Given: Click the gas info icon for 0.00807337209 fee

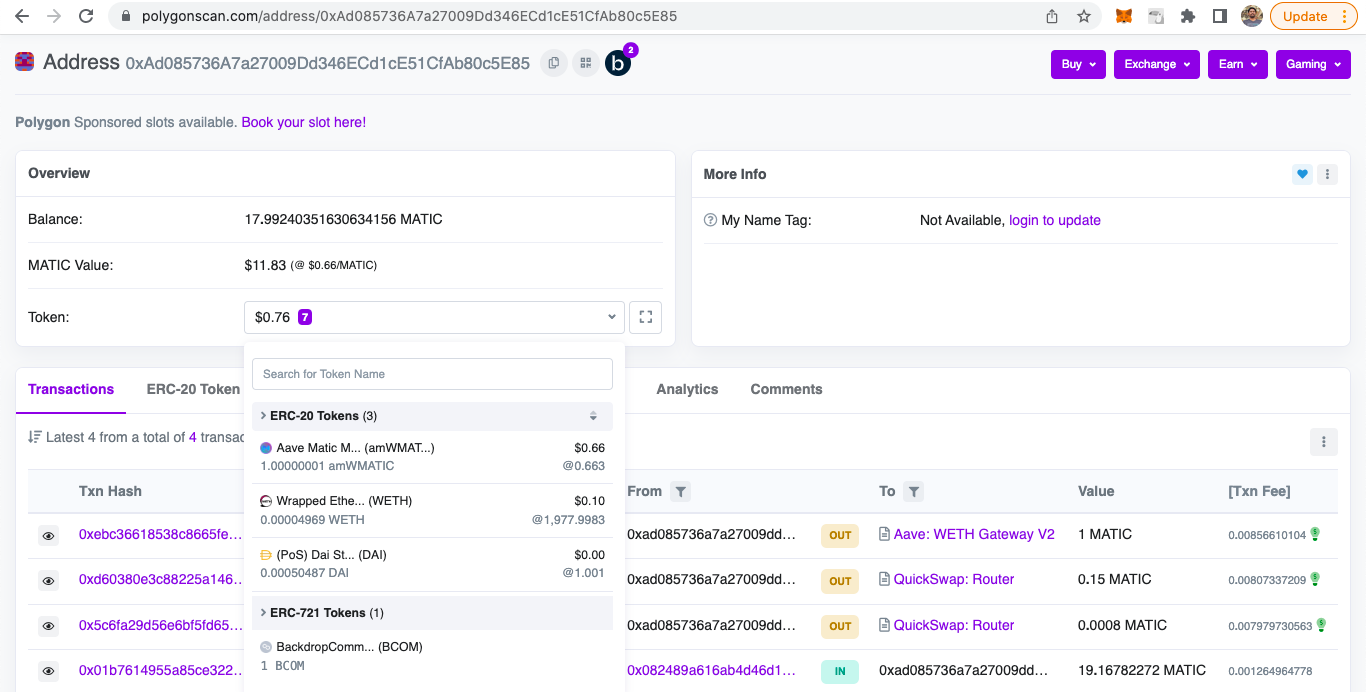Looking at the screenshot, I should 1315,579.
